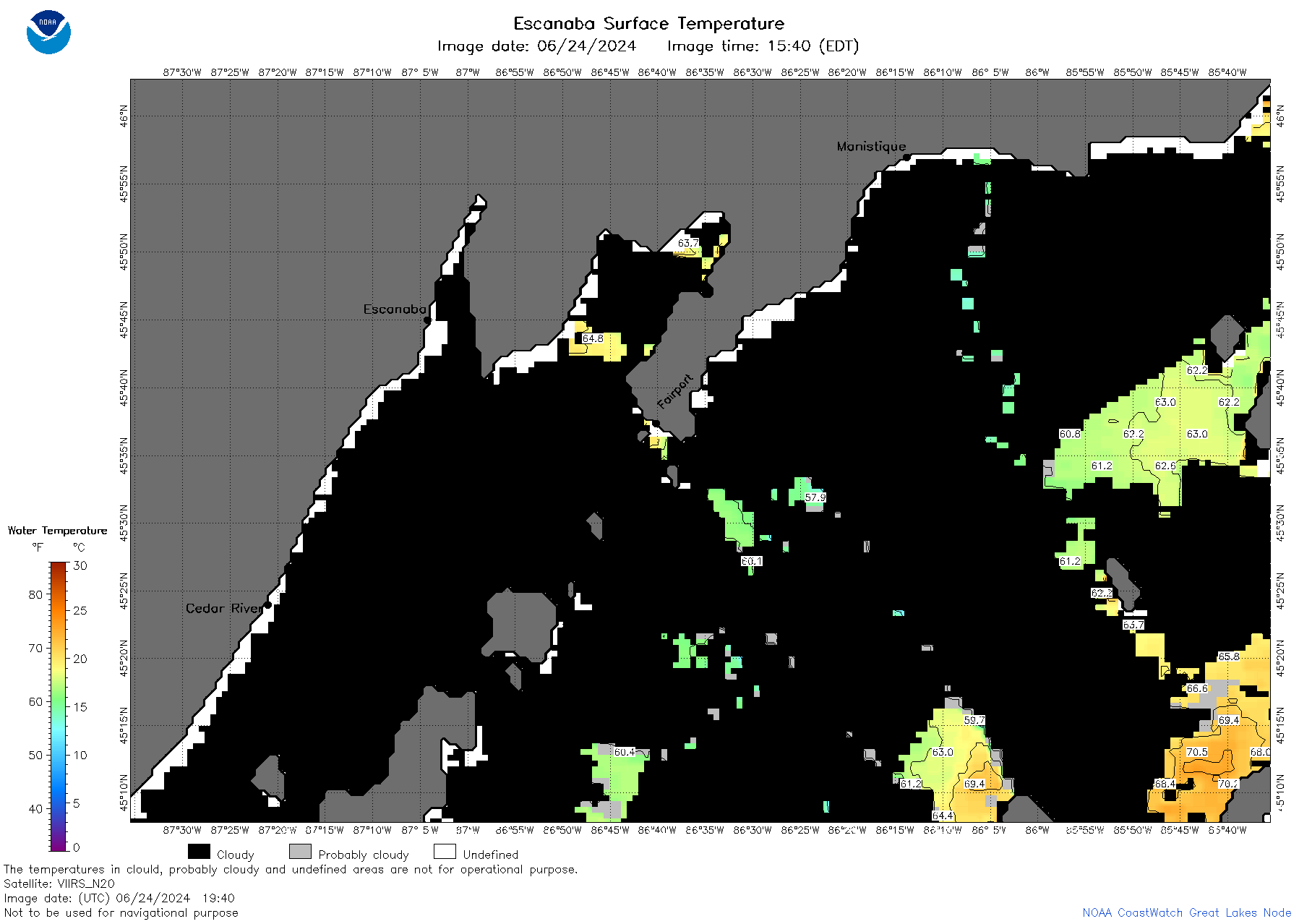This screenshot has width=1299, height=924.
Task: Click the 80 °F mark on temperature scale
Action: click(35, 594)
